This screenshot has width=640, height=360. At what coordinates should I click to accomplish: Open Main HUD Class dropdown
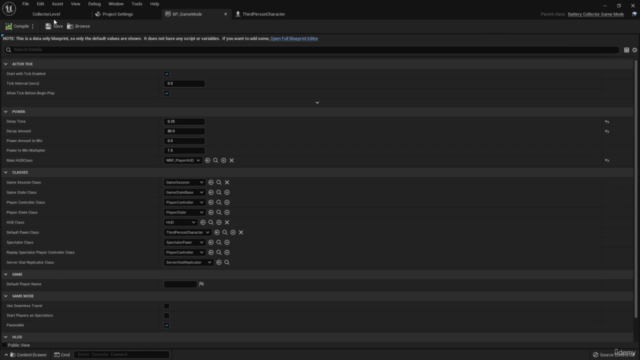click(182, 160)
